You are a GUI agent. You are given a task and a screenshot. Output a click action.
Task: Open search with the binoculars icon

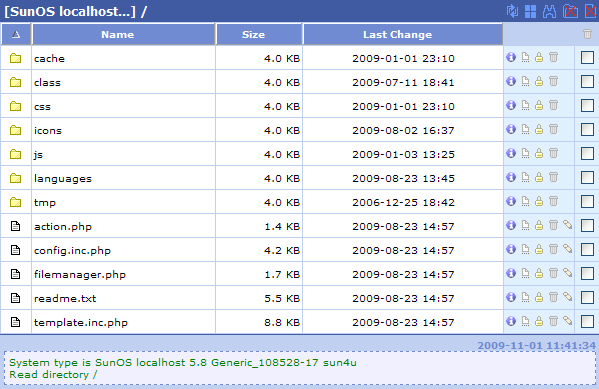[549, 11]
